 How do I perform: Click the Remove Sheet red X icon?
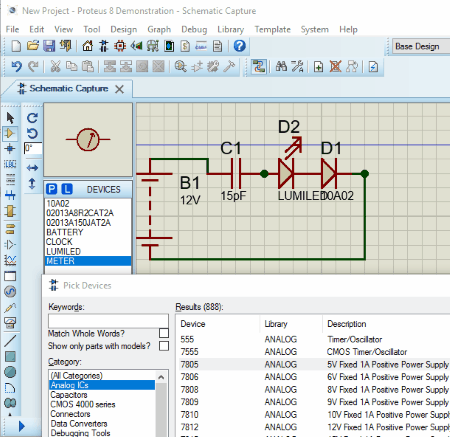pyautogui.click(x=335, y=66)
